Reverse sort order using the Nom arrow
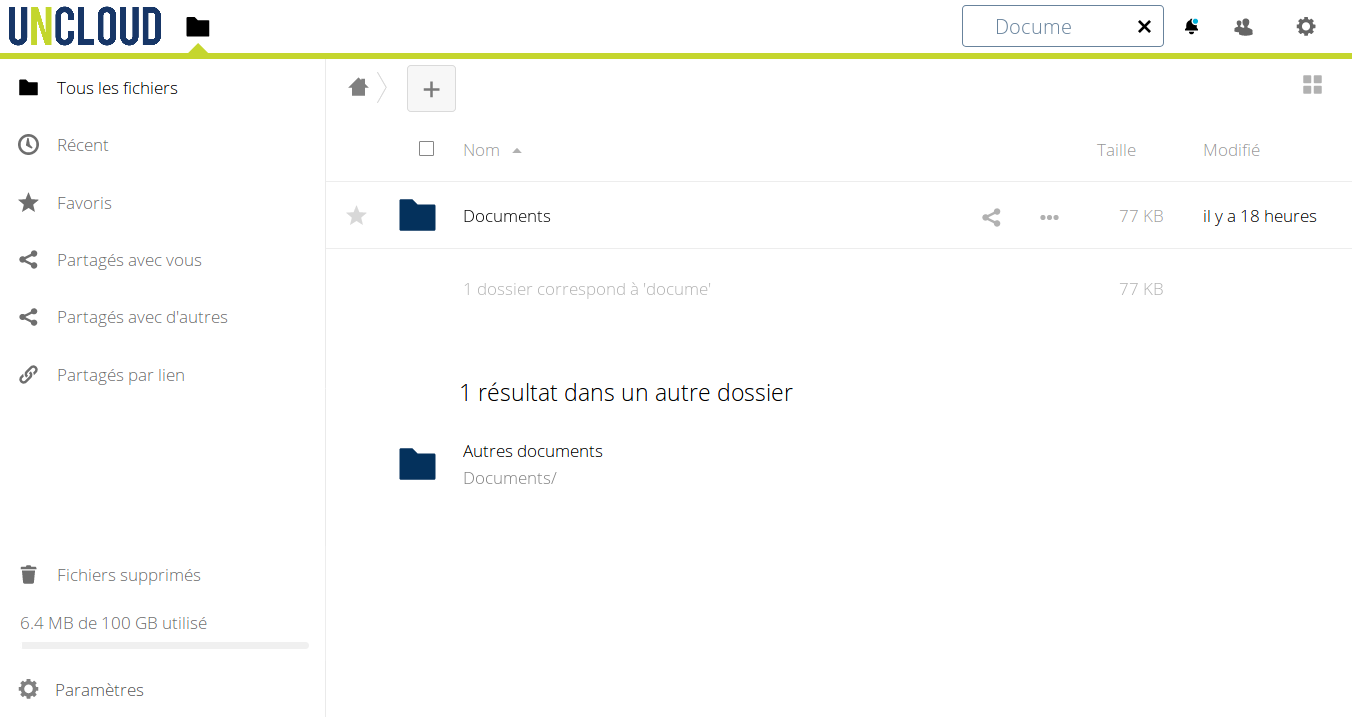1352x717 pixels. [x=517, y=149]
